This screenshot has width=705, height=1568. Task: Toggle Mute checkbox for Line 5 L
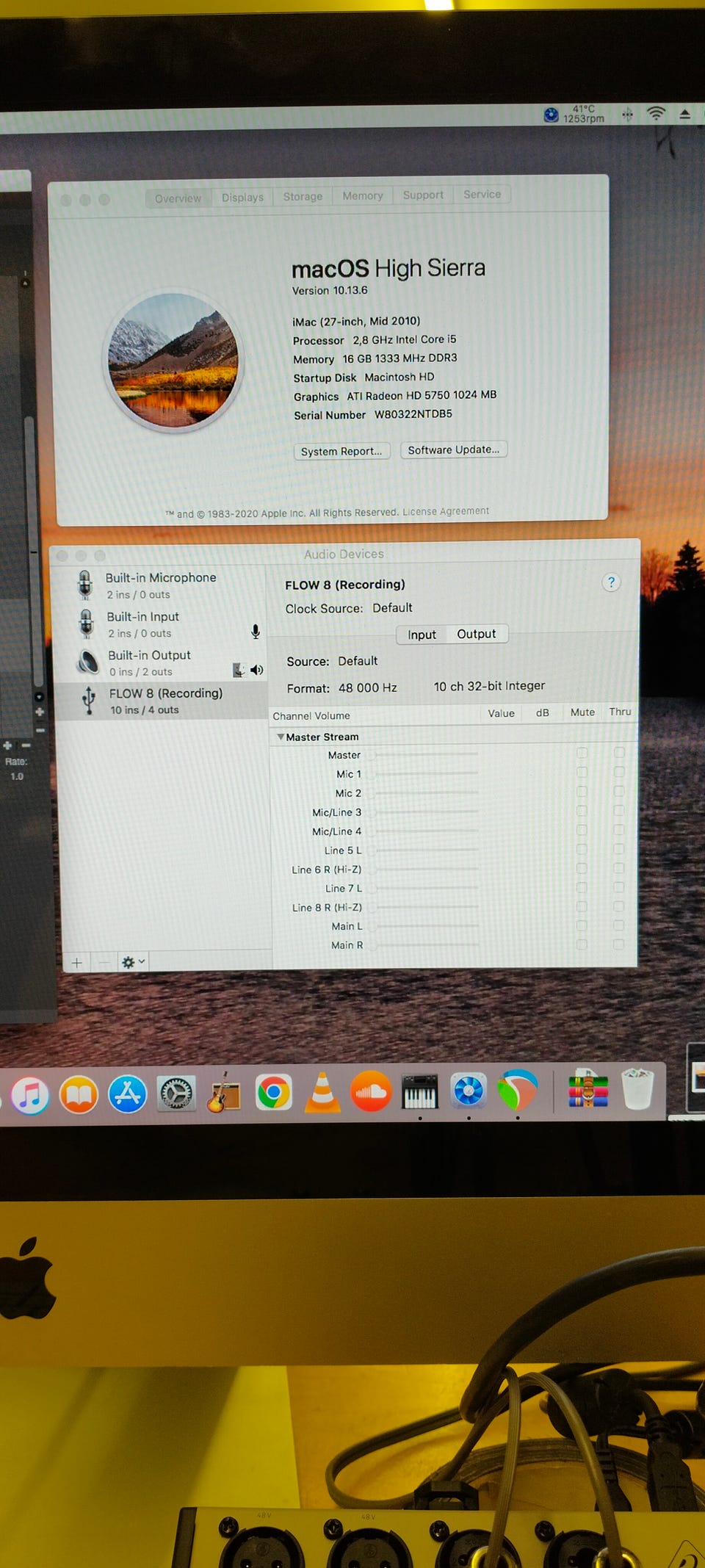point(582,849)
